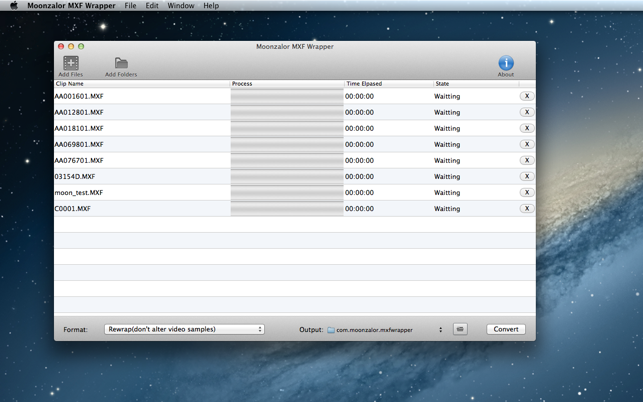Remove C0001.MXF with its X button
The image size is (643, 402).
point(527,208)
